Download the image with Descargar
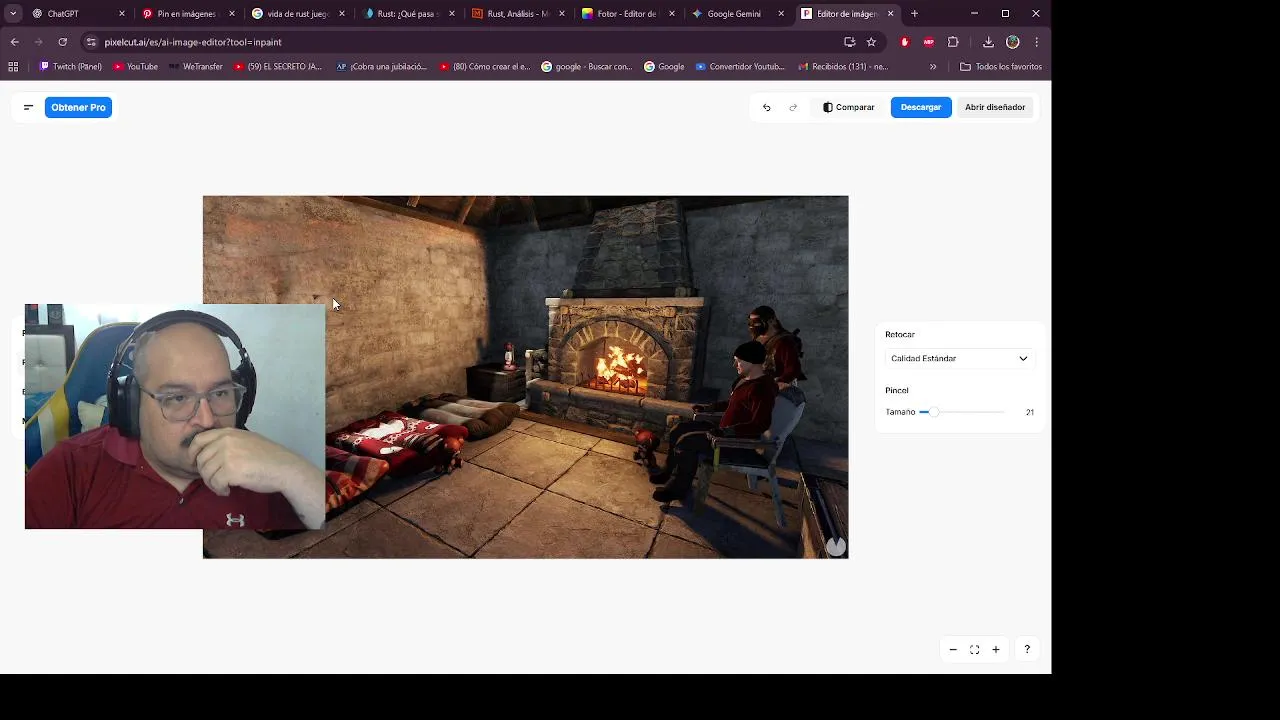Viewport: 1280px width, 720px height. [921, 107]
